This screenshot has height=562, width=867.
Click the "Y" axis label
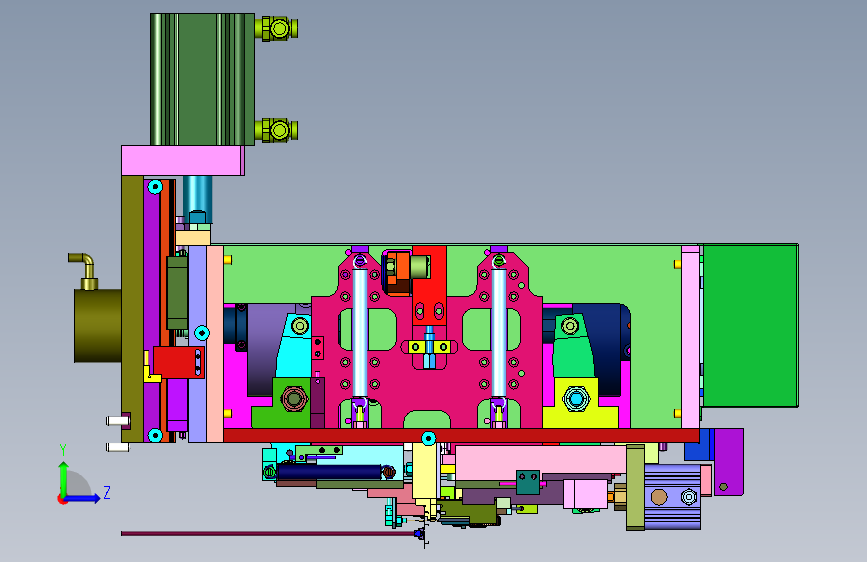[x=63, y=450]
